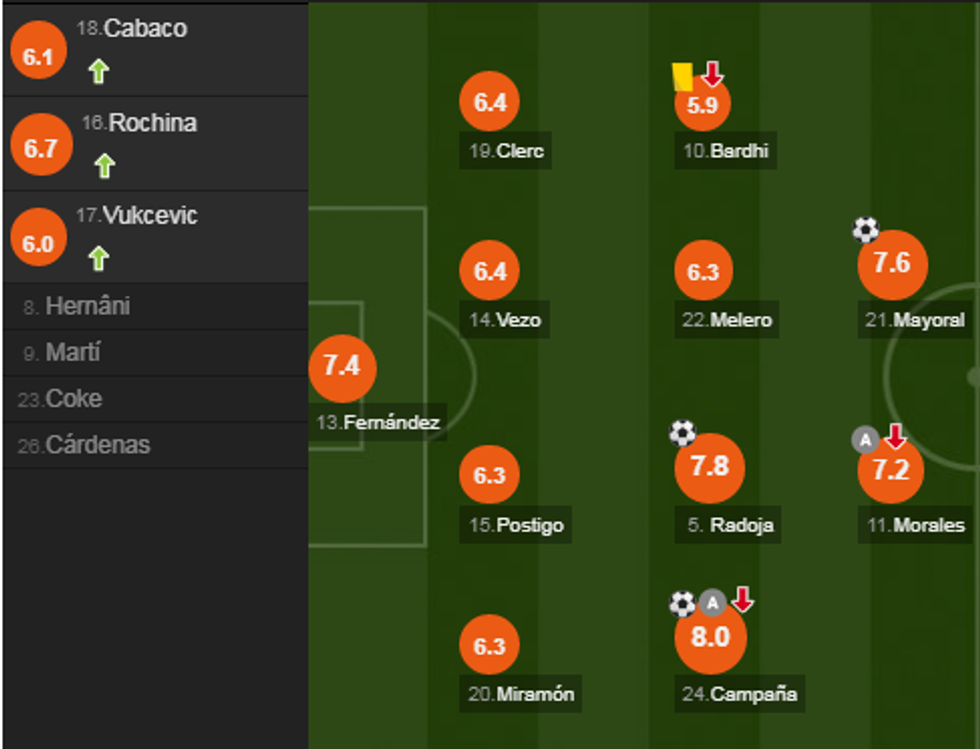Click the green sub-on arrow under Vukcevic
Viewport: 980px width, 749px height.
click(97, 259)
